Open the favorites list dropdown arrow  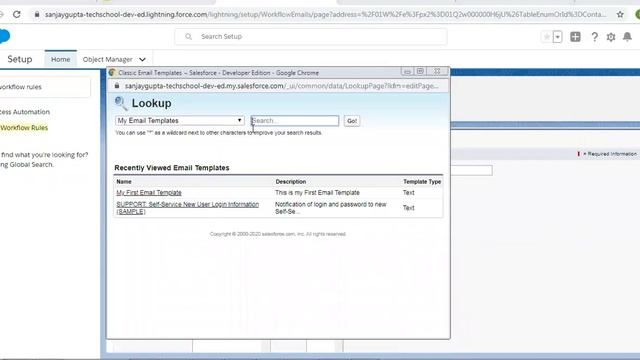558,37
